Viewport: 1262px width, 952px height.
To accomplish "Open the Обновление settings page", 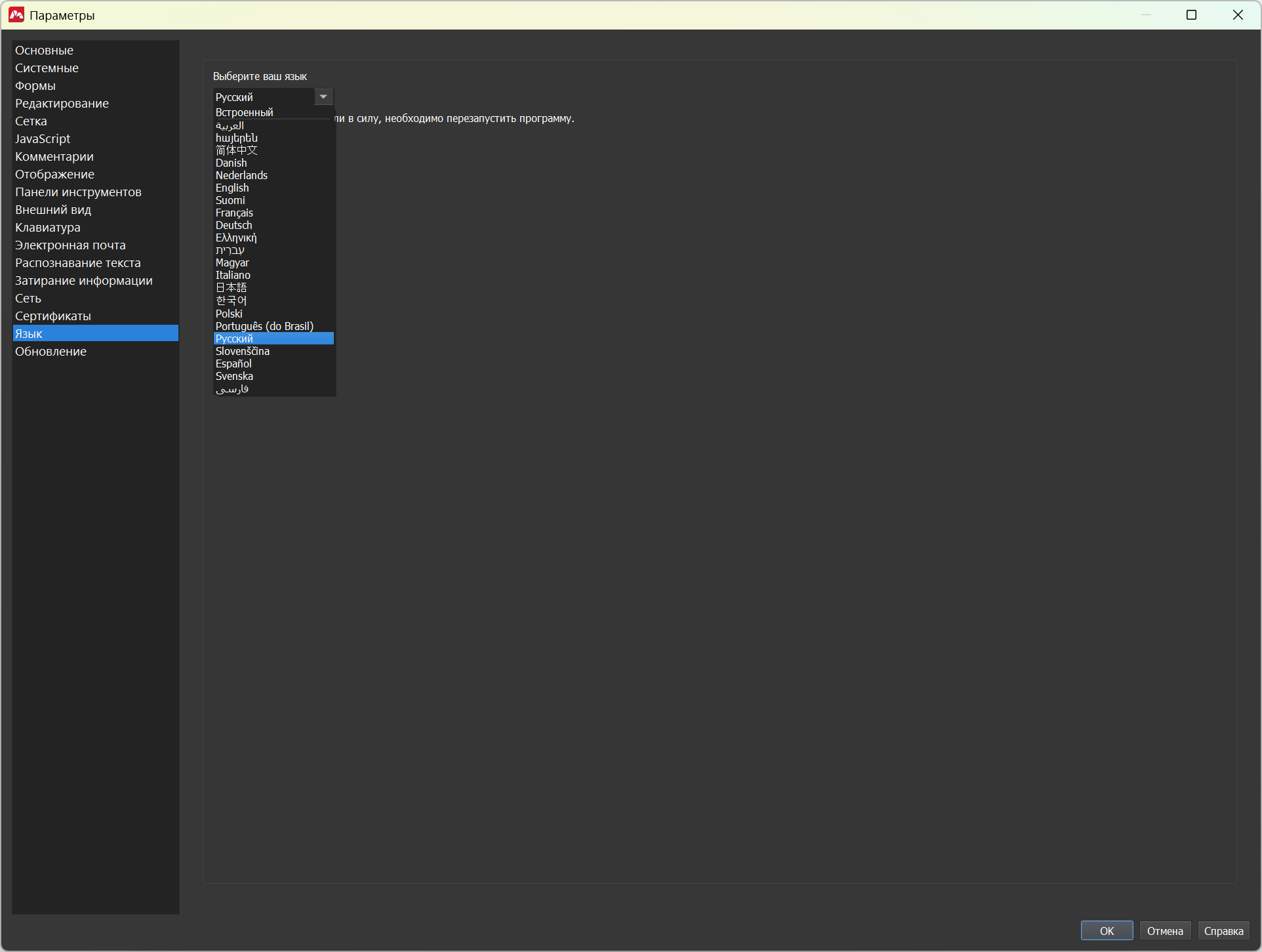I will tap(51, 351).
